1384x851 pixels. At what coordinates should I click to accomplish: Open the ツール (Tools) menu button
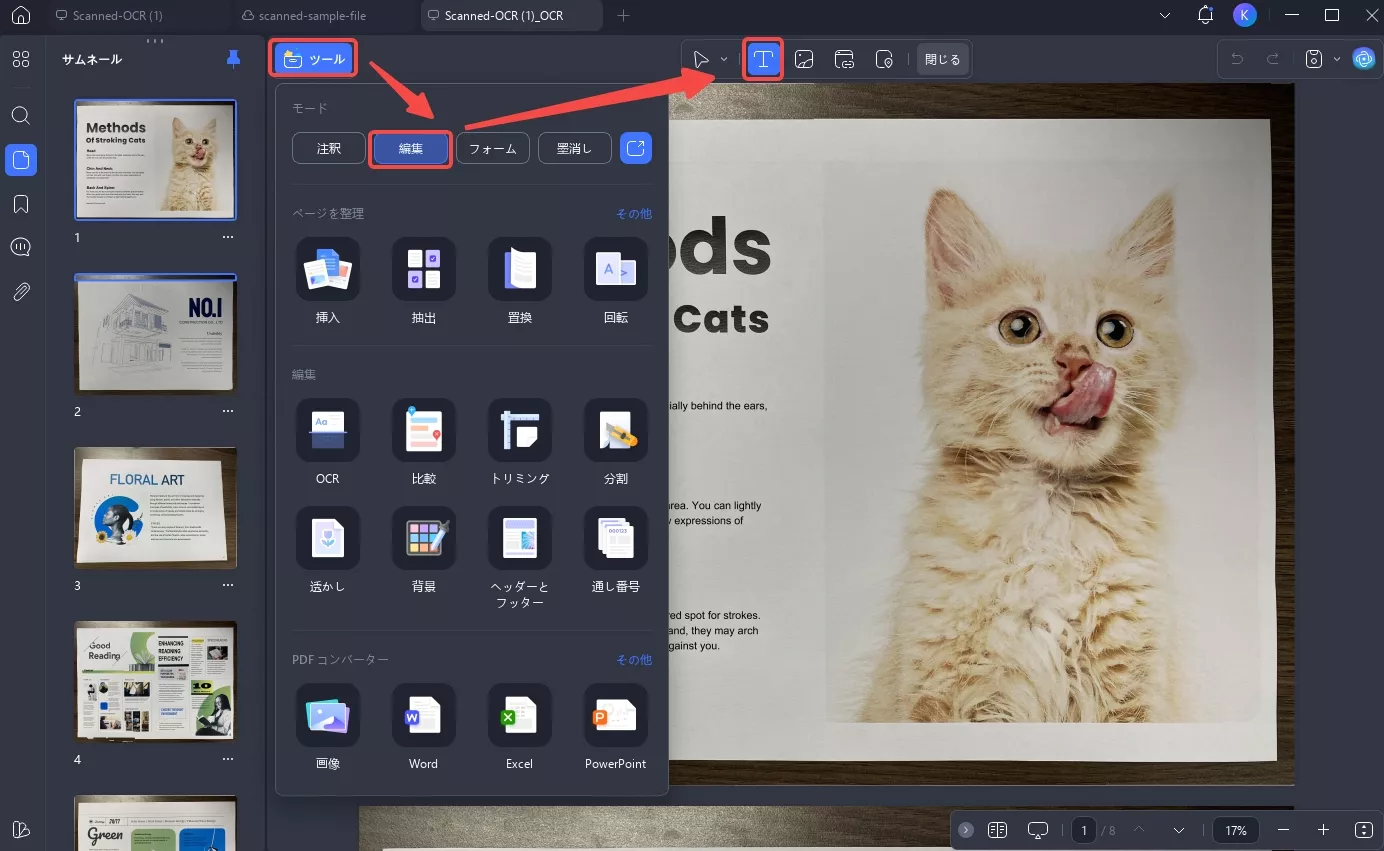(313, 60)
